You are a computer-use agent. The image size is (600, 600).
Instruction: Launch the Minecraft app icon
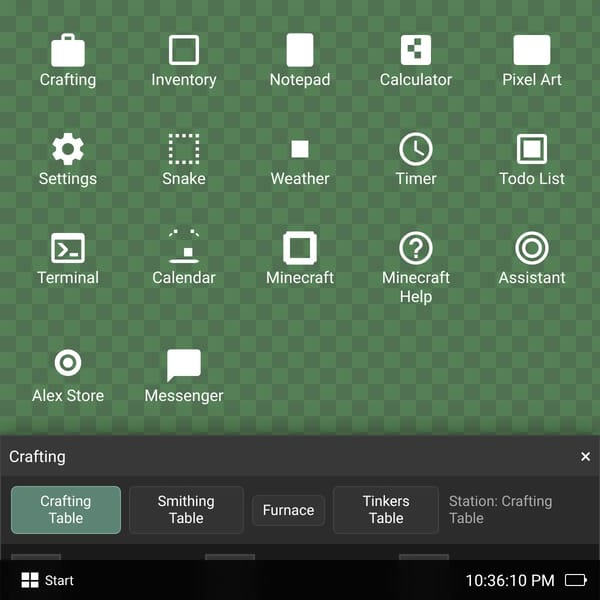[300, 248]
